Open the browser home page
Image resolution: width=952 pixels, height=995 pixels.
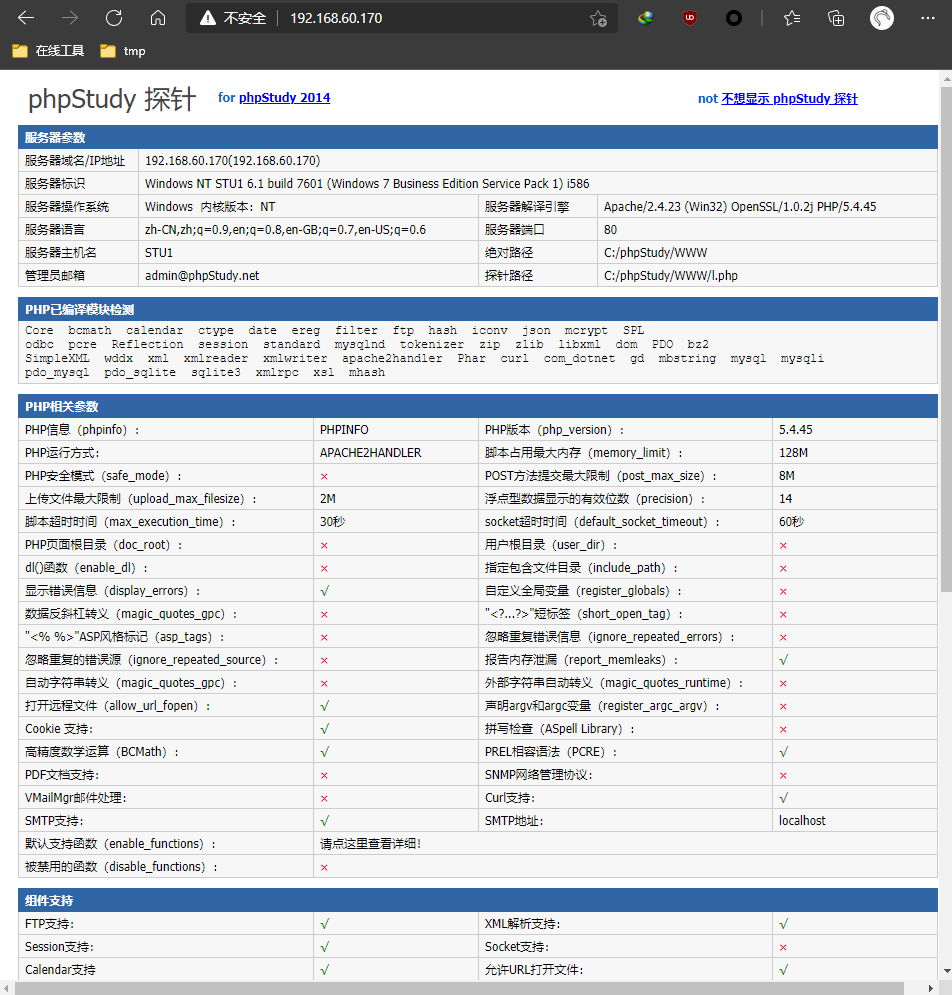pos(157,18)
